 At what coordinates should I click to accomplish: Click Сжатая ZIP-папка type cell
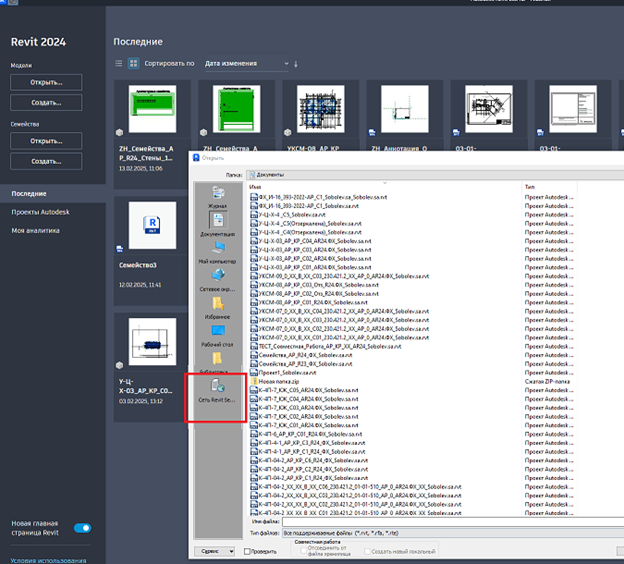click(x=547, y=381)
